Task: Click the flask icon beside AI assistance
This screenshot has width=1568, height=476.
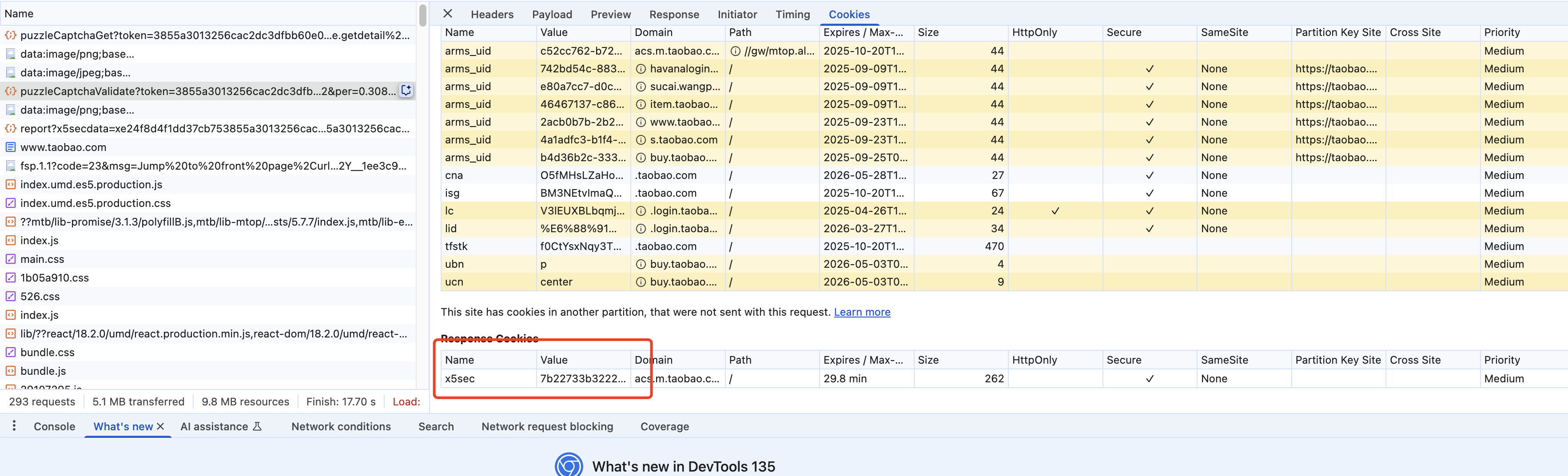Action: coord(258,426)
